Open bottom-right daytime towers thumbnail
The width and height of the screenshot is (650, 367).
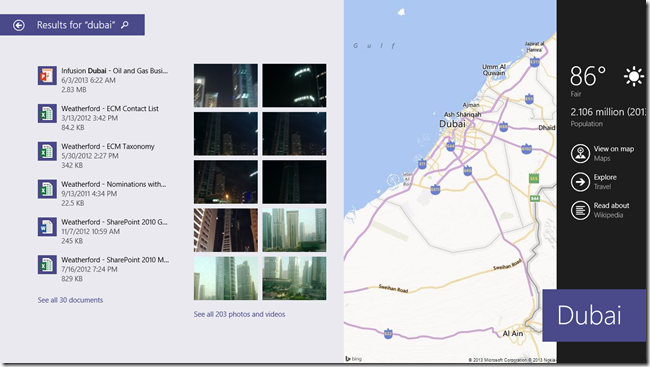tap(294, 278)
